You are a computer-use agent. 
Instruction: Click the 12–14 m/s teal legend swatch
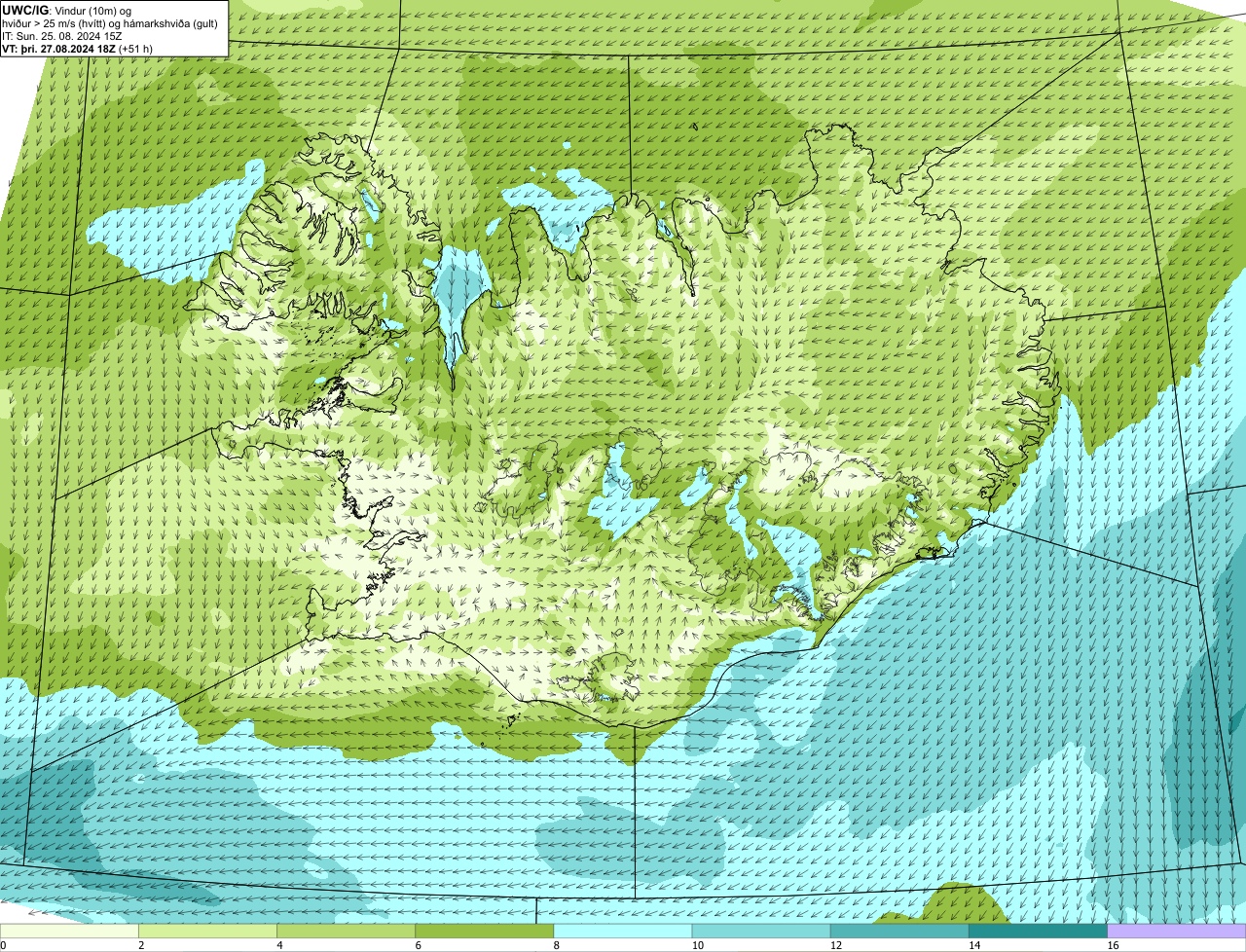[x=899, y=931]
